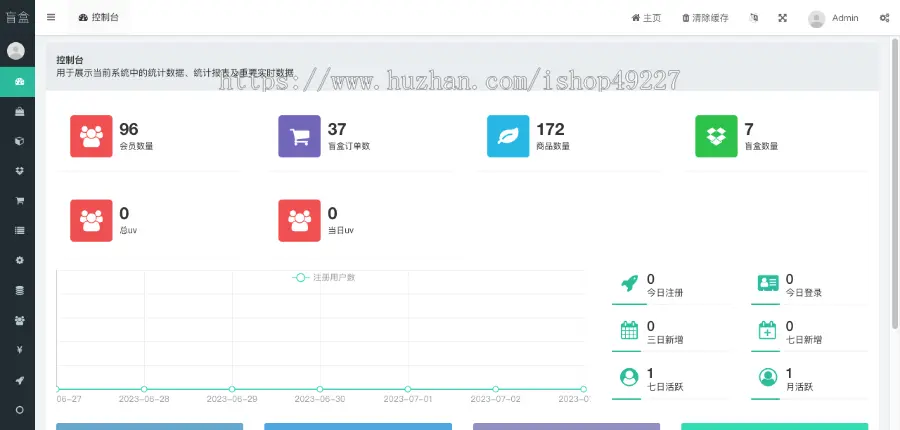The width and height of the screenshot is (900, 430).
Task: Open the language switch icon in top bar
Action: 754,18
